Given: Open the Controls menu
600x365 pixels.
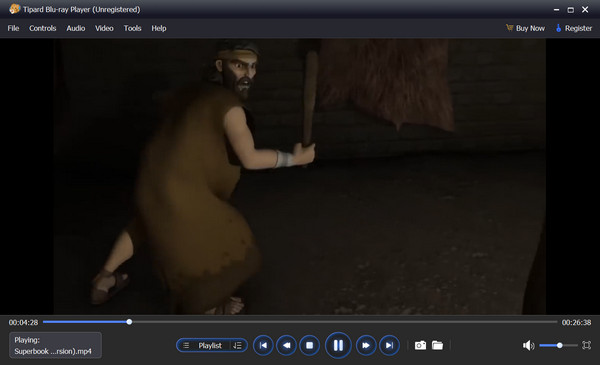Looking at the screenshot, I should pos(42,28).
